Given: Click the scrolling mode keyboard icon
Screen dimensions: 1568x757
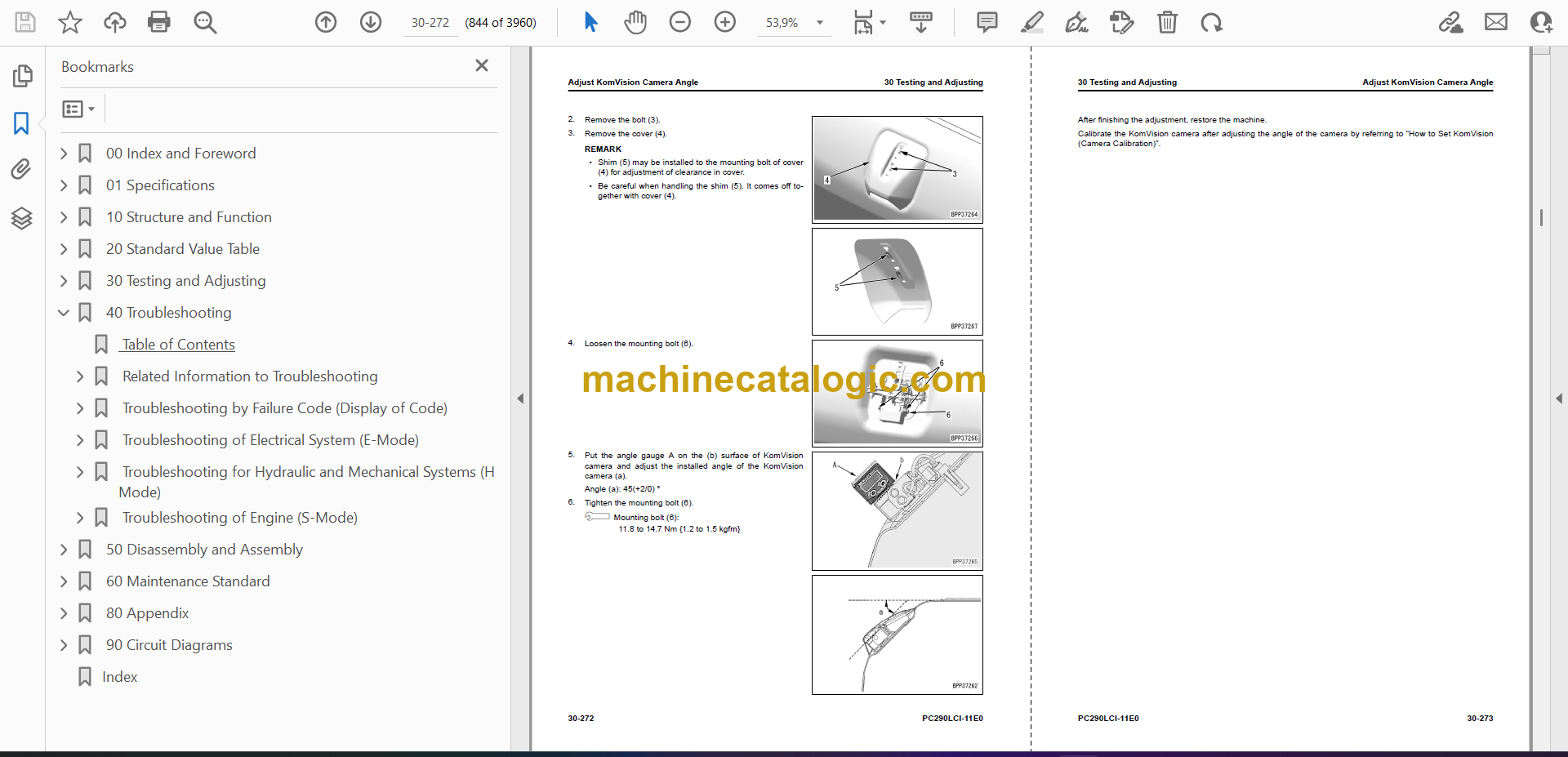Looking at the screenshot, I should pos(921,22).
